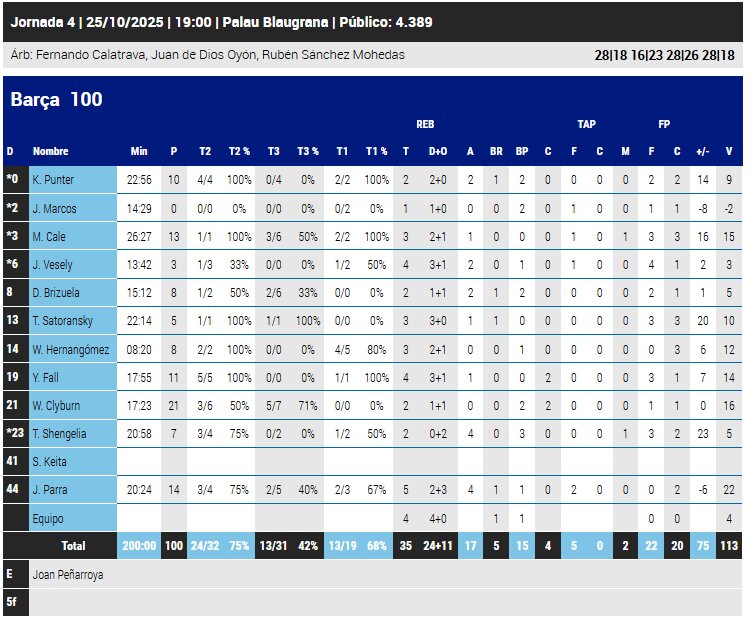Screen dimensions: 749x621
Task: Click the S. Keita name cell
Action: pos(49,462)
